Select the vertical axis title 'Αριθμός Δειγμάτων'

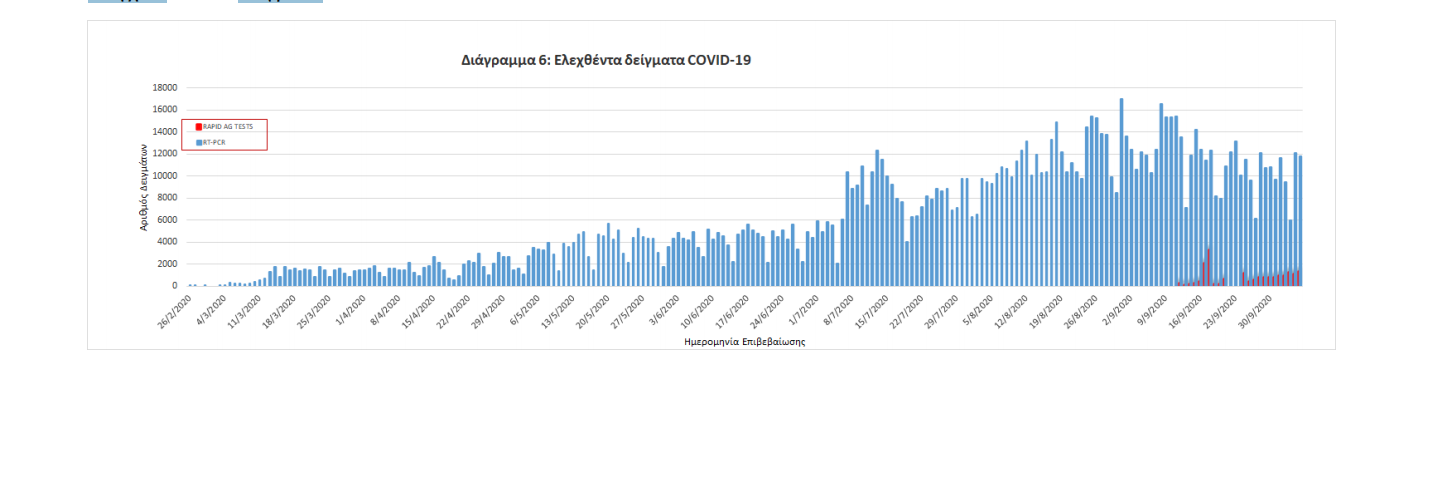(x=144, y=187)
